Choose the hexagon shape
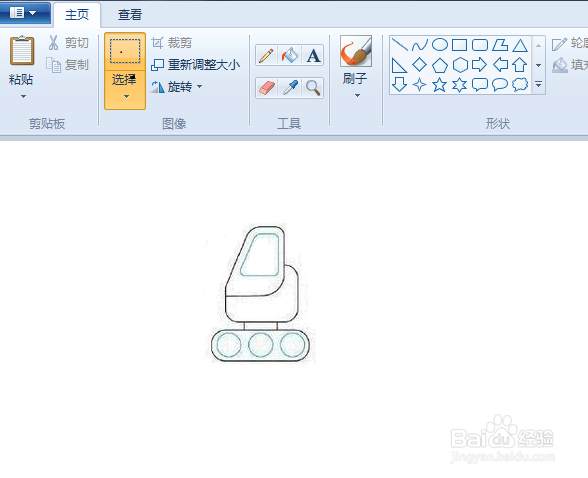The height and width of the screenshot is (478, 588). pyautogui.click(x=460, y=65)
